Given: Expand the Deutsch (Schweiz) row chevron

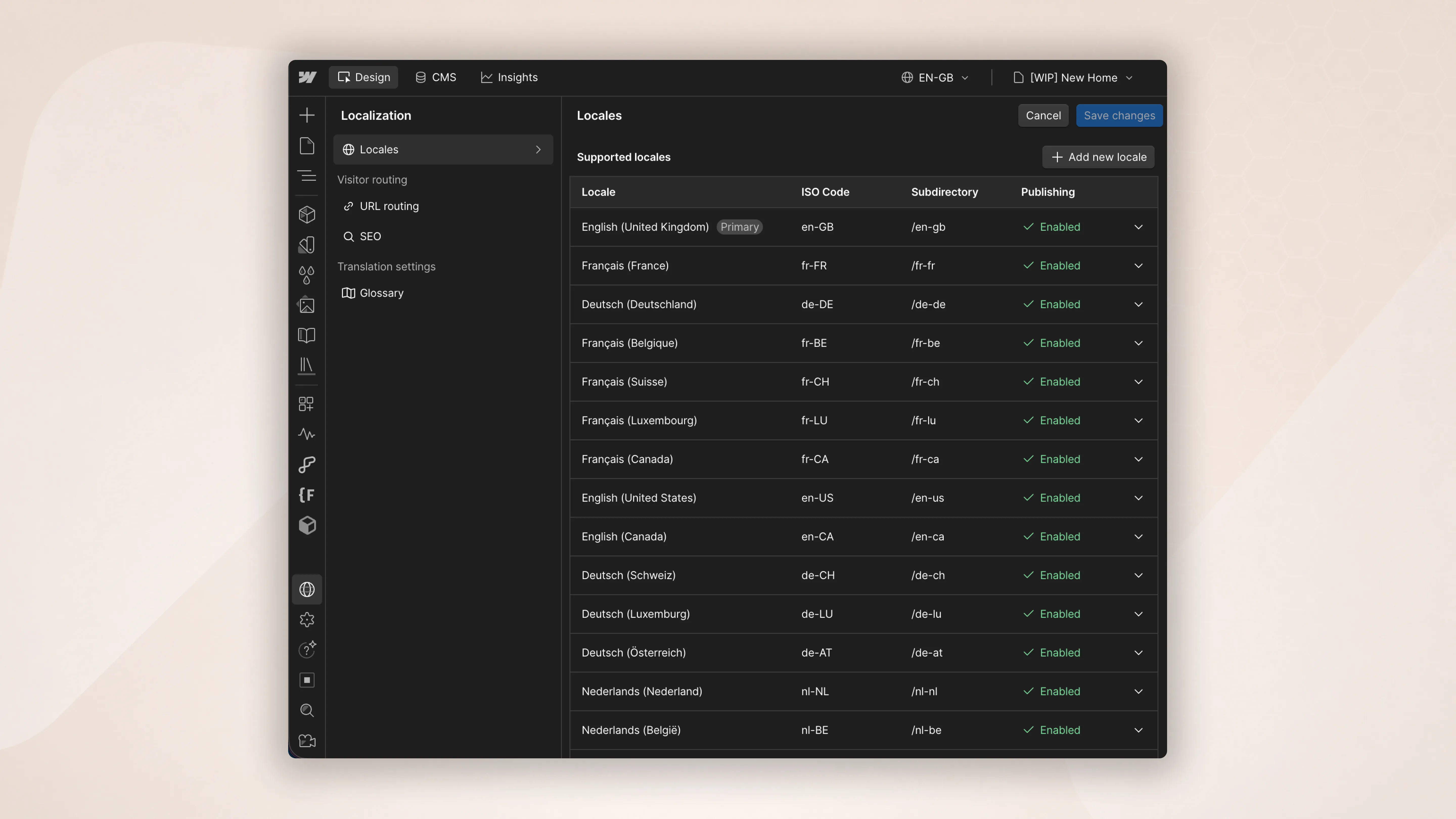Looking at the screenshot, I should pyautogui.click(x=1138, y=575).
